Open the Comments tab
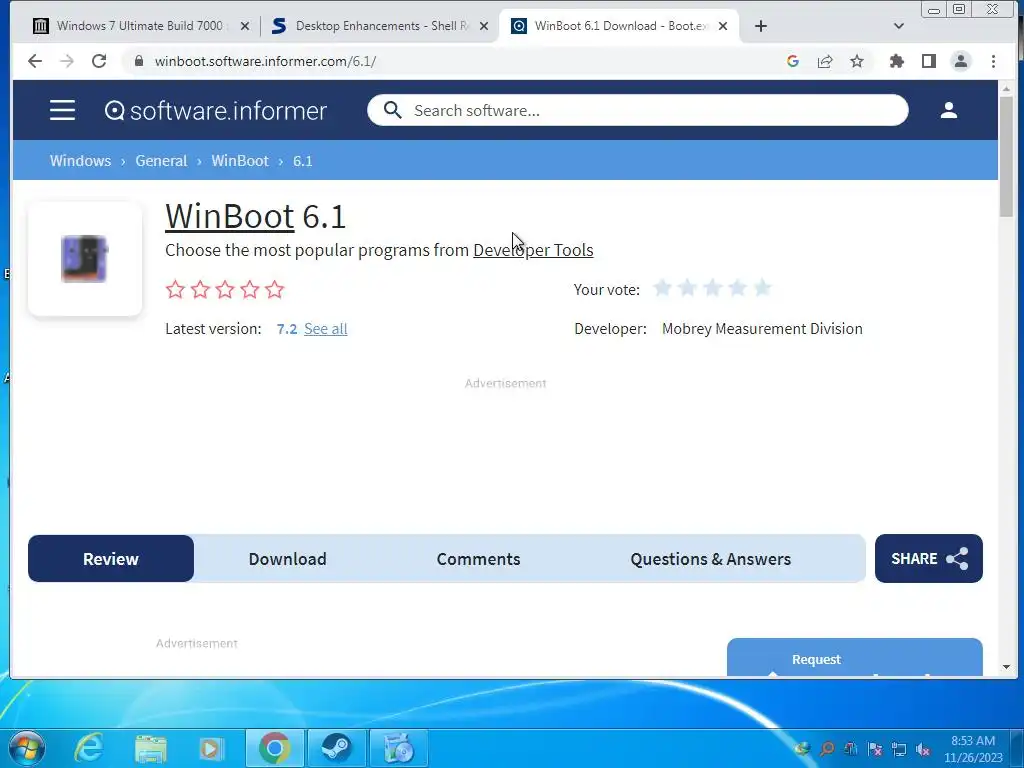 (478, 558)
